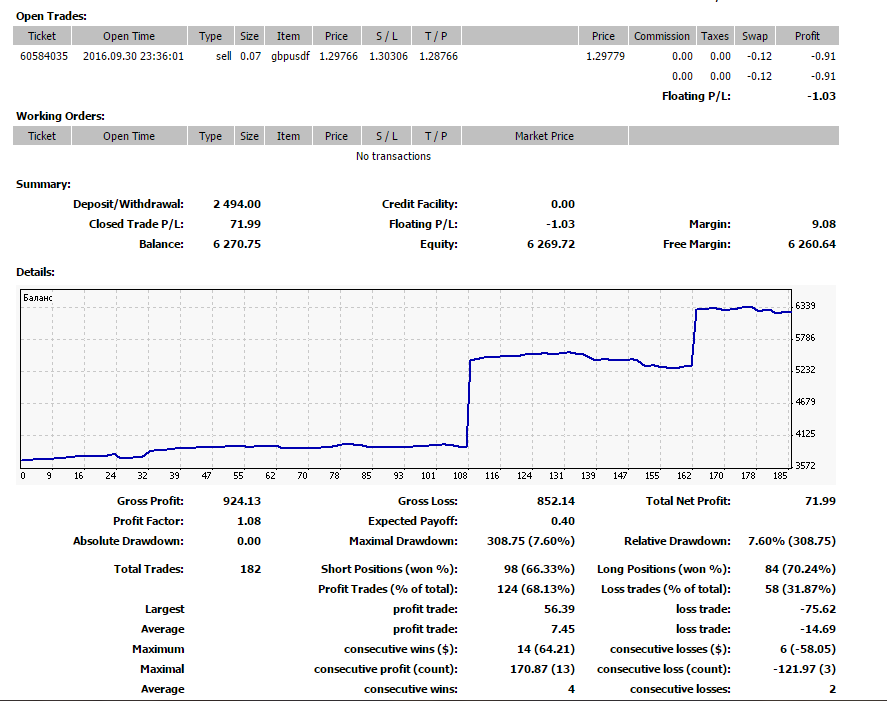Click the Taxes column header
The image size is (887, 701).
pos(715,36)
